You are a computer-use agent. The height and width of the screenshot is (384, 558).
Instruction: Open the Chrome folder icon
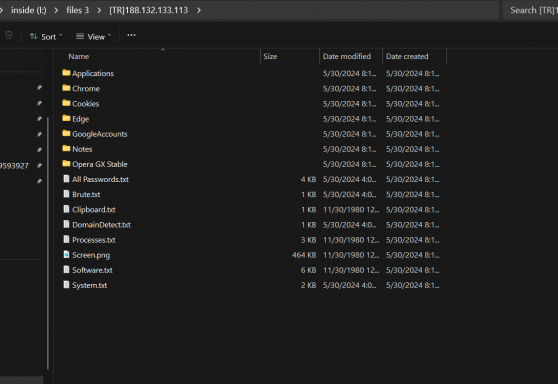click(x=66, y=88)
